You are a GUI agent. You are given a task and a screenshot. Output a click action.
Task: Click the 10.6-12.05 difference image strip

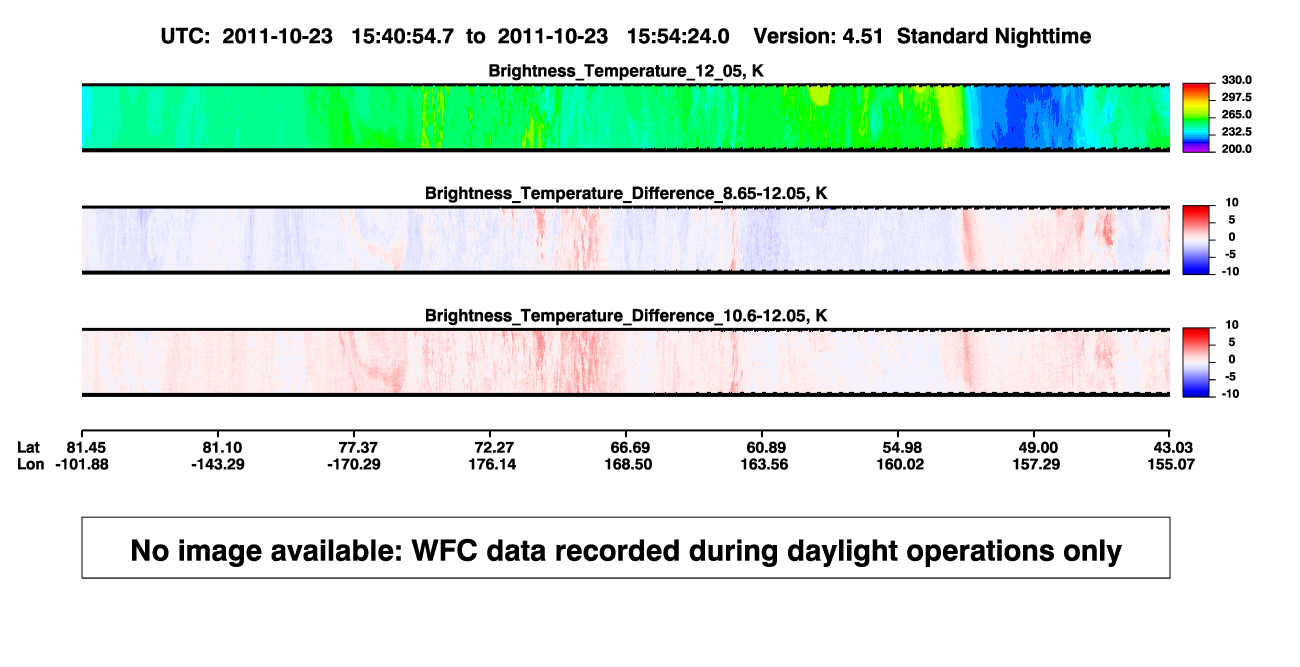(626, 362)
